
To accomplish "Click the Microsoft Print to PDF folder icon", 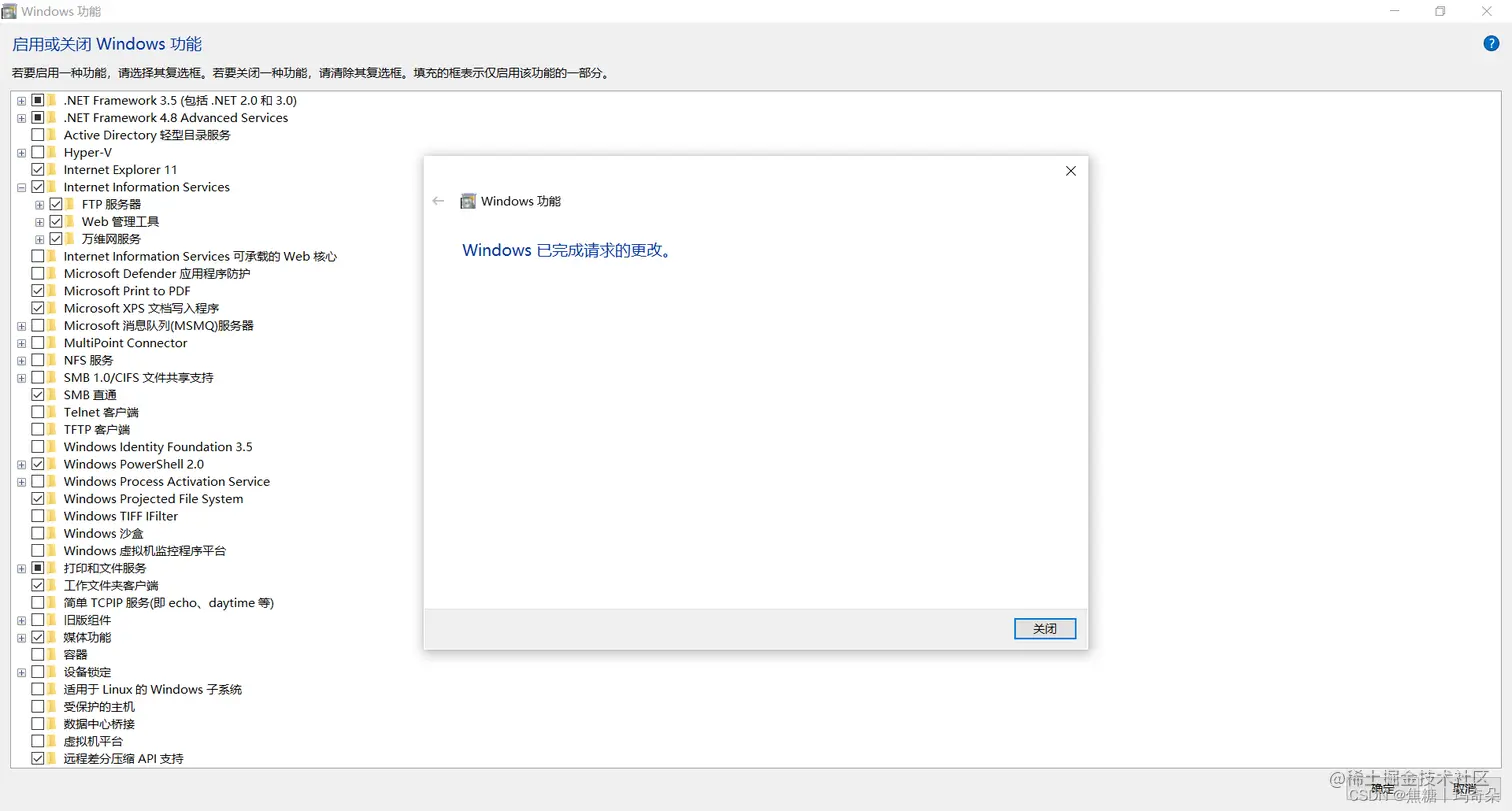I will pyautogui.click(x=52, y=291).
